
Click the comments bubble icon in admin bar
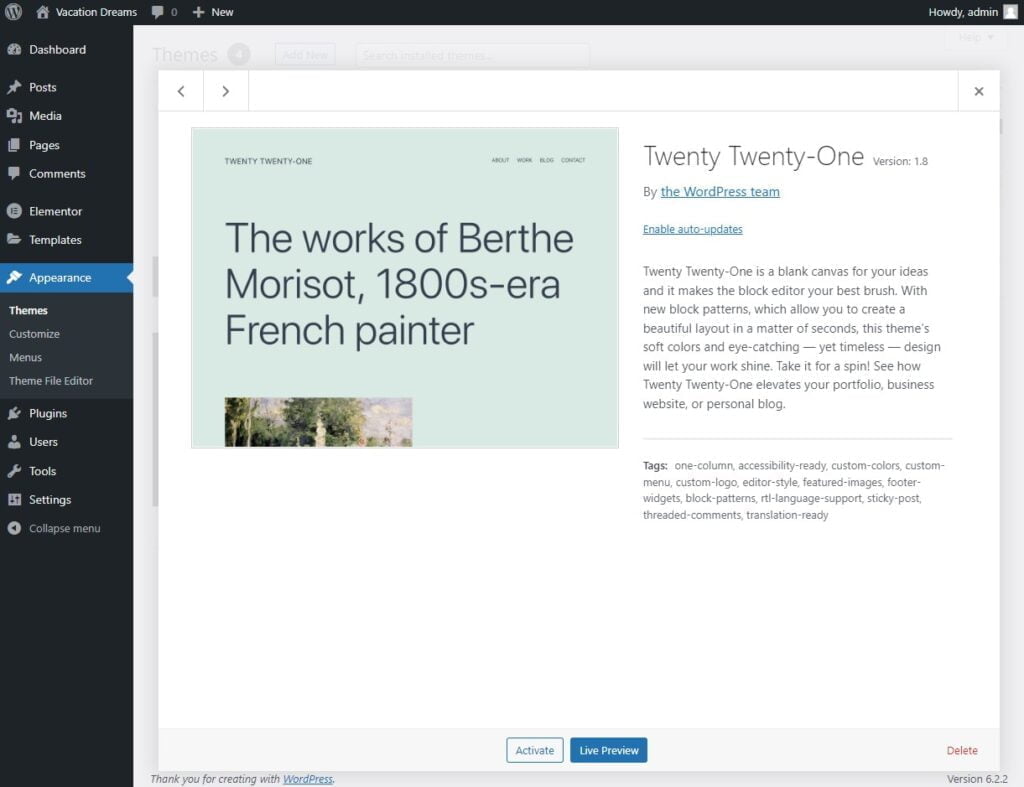click(157, 12)
